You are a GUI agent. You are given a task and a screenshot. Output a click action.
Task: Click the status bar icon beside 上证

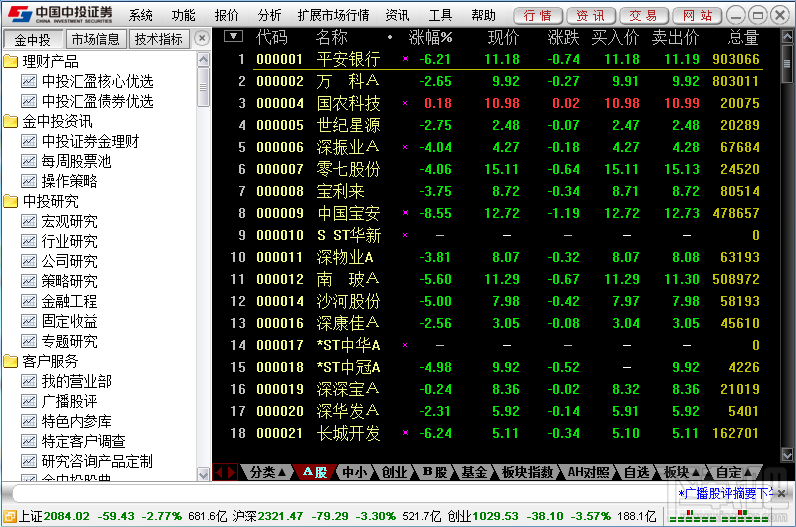(x=10, y=517)
